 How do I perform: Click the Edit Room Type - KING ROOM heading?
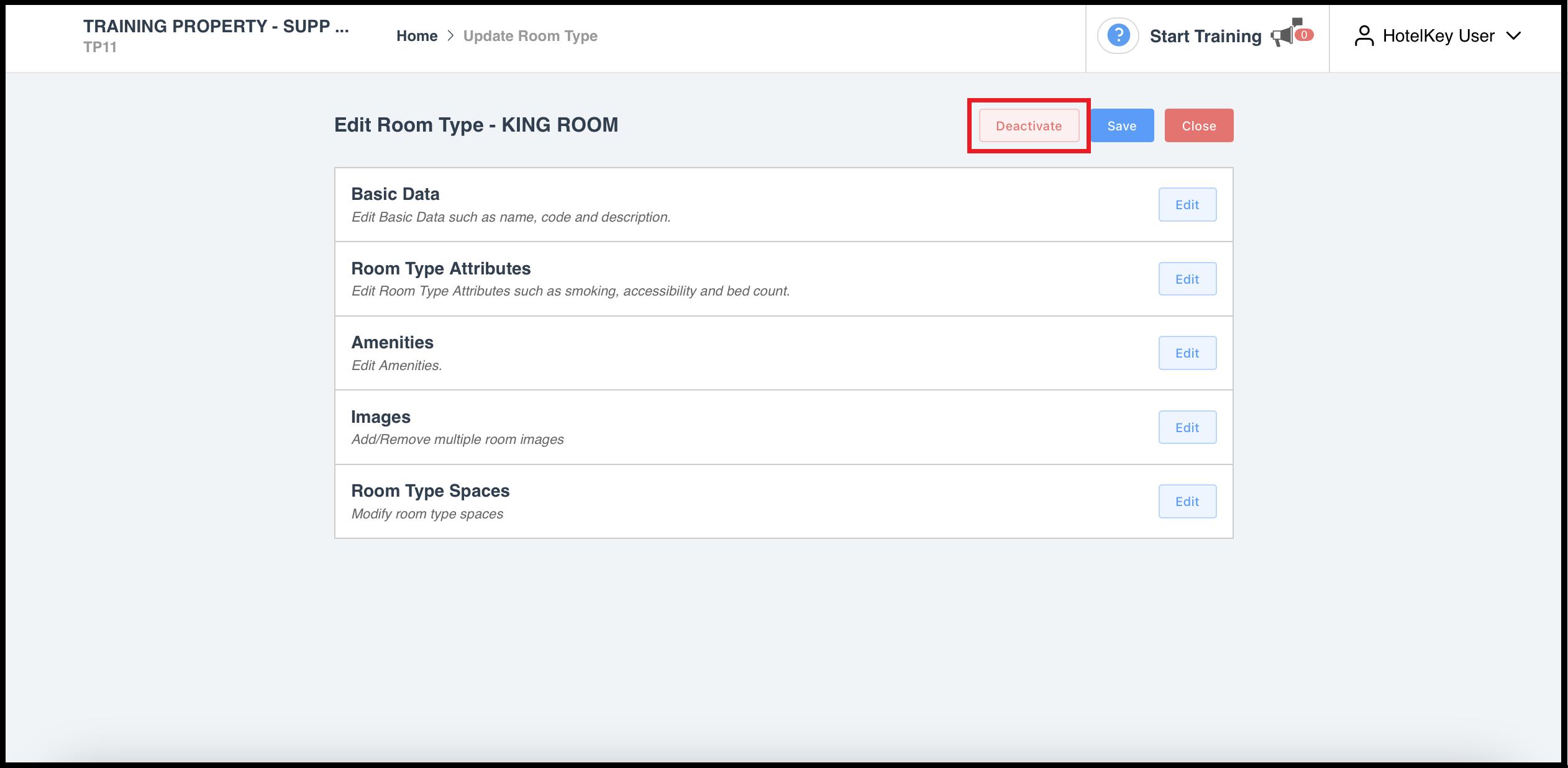point(476,124)
